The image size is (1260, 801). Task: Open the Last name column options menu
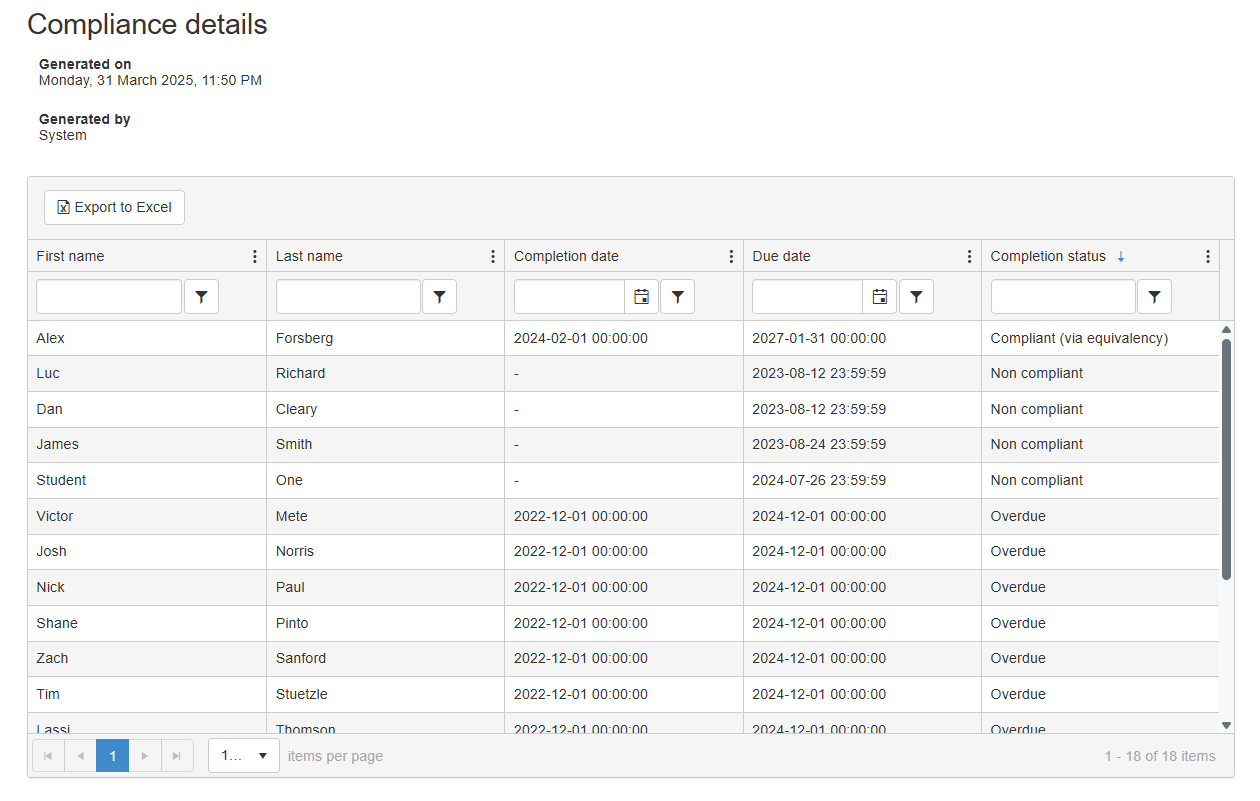click(x=492, y=257)
